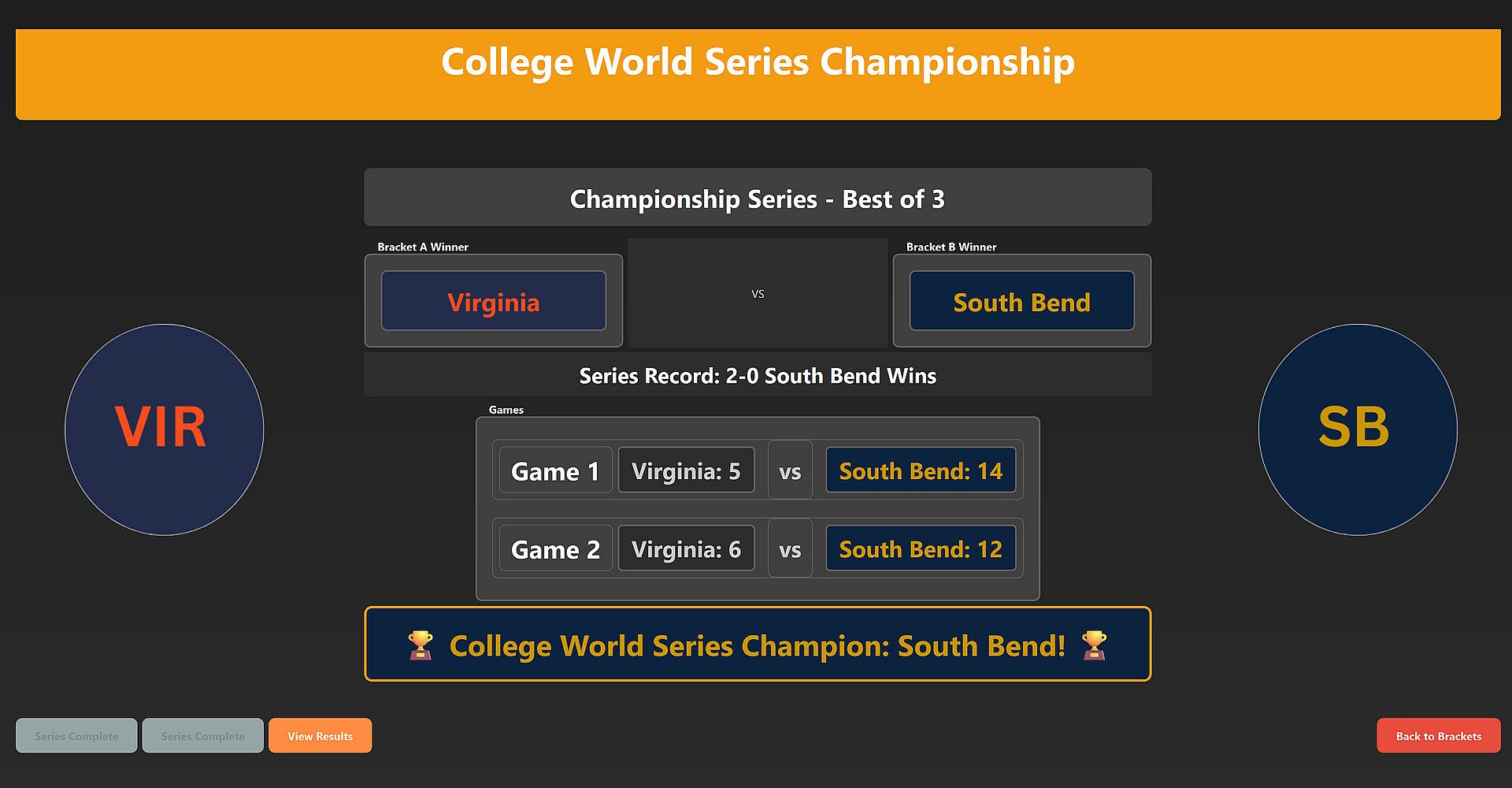Click Virginia: 6 score in Game 2

point(686,548)
